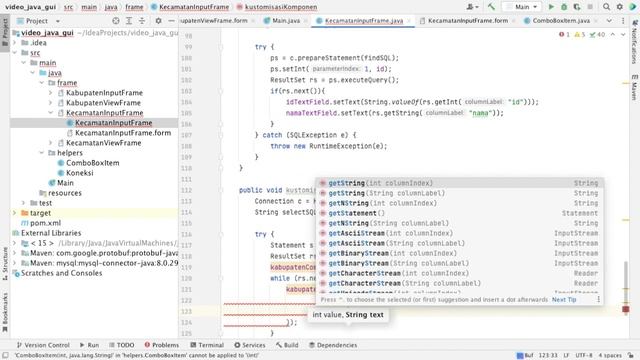This screenshot has height=360, width=640.
Task: Open IDE settings gear in top toolbar
Action: (x=620, y=7)
